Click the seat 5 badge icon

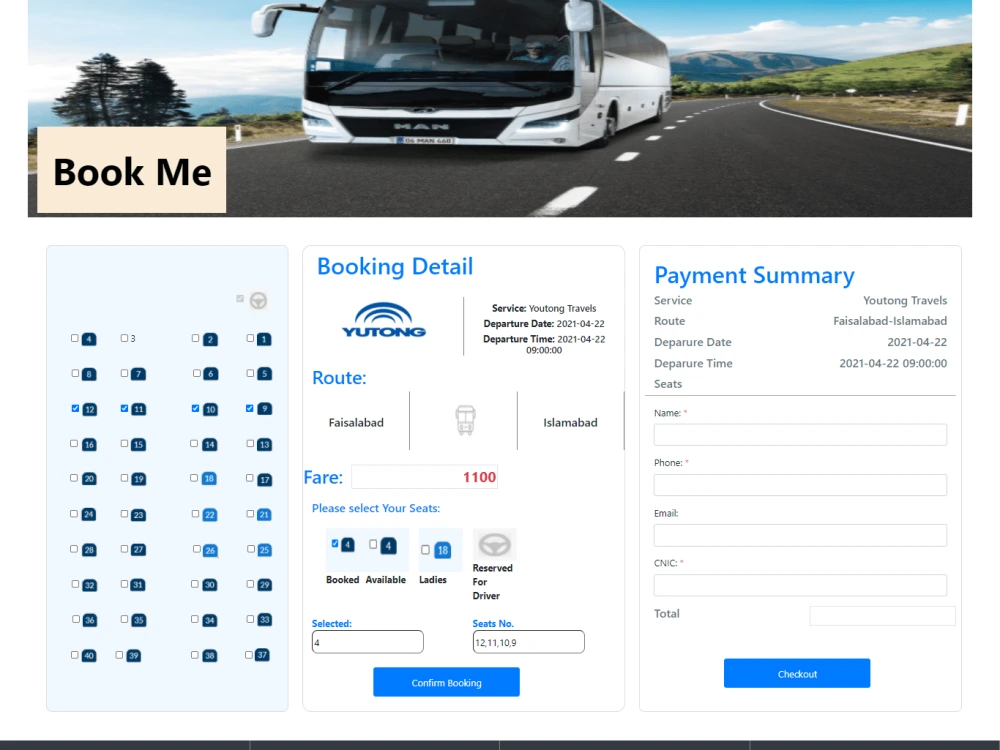265,374
